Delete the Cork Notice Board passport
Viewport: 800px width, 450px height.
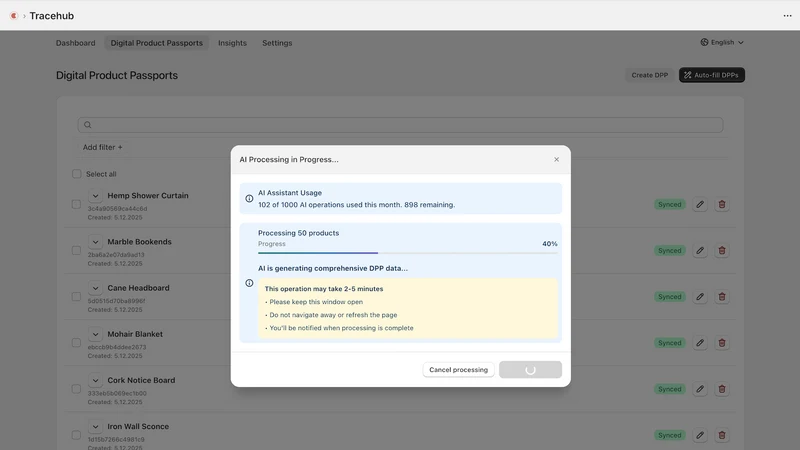pyautogui.click(x=721, y=389)
